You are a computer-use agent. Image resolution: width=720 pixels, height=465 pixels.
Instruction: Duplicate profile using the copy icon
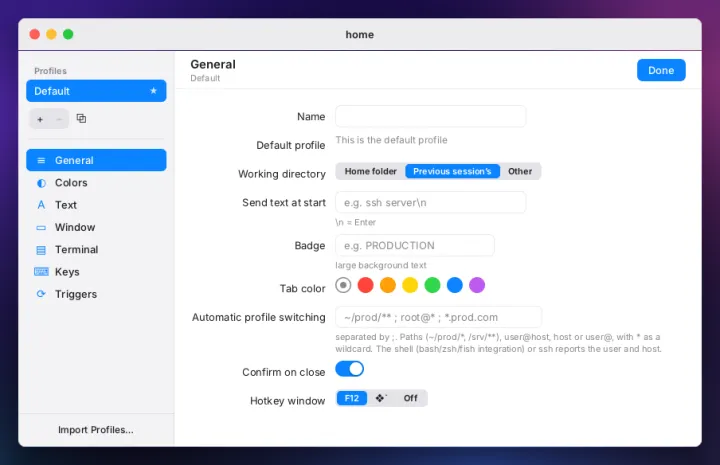coord(81,118)
